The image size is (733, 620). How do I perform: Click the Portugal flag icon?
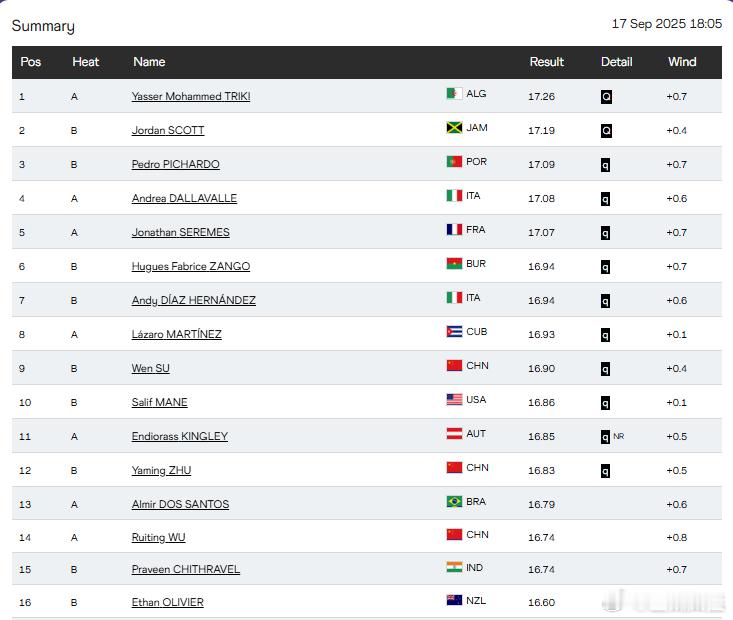coord(454,162)
